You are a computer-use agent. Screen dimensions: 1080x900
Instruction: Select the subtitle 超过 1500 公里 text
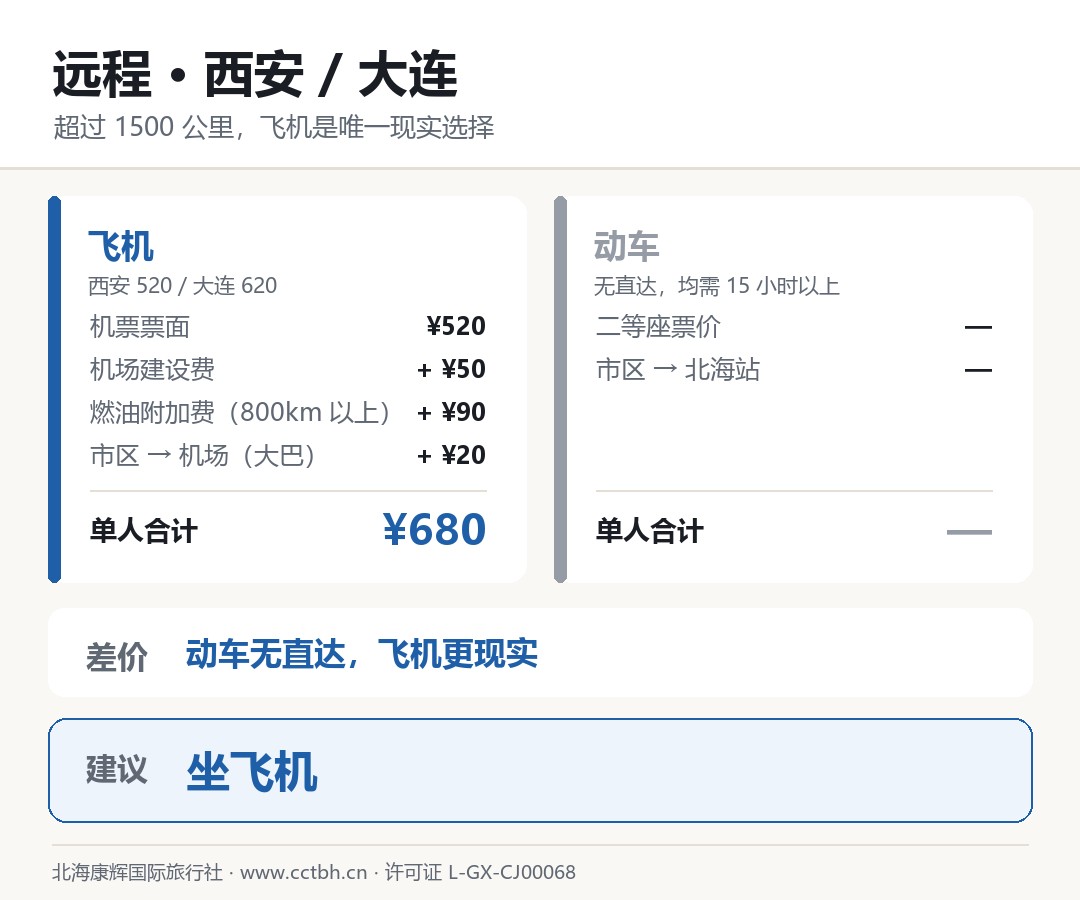[147, 127]
